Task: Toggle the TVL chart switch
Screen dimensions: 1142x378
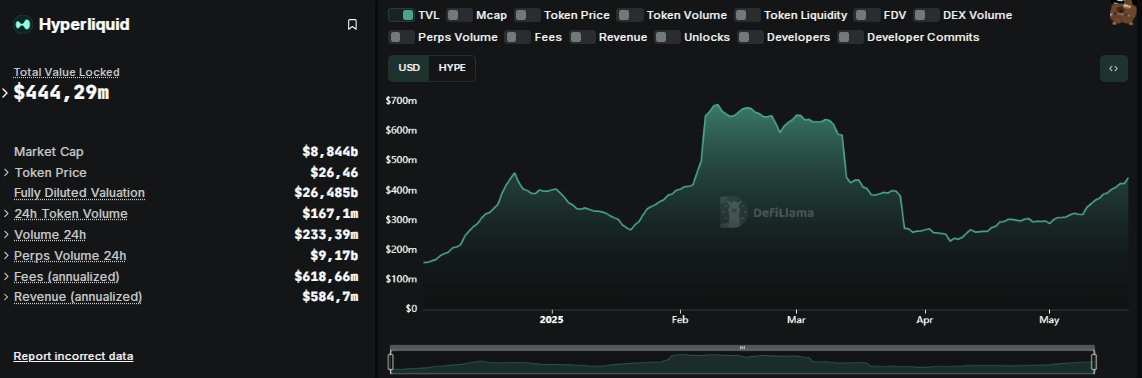Action: coord(401,15)
